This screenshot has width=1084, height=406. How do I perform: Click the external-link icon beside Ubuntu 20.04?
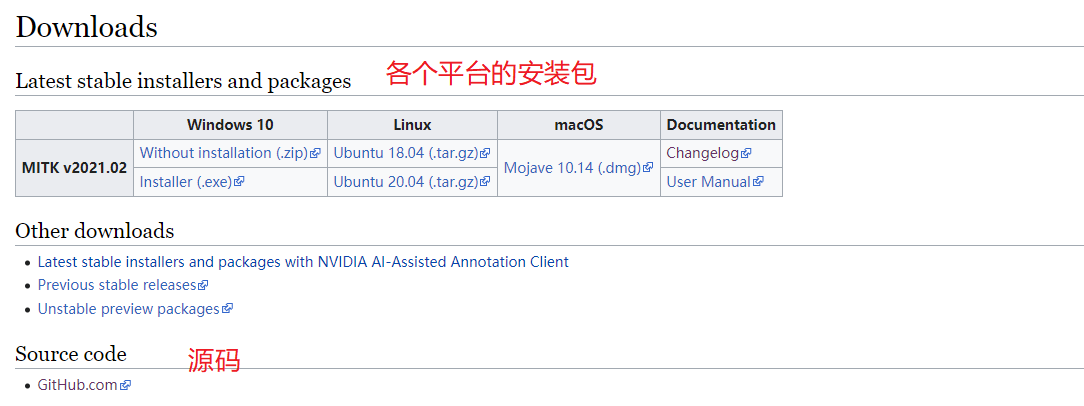coord(485,182)
